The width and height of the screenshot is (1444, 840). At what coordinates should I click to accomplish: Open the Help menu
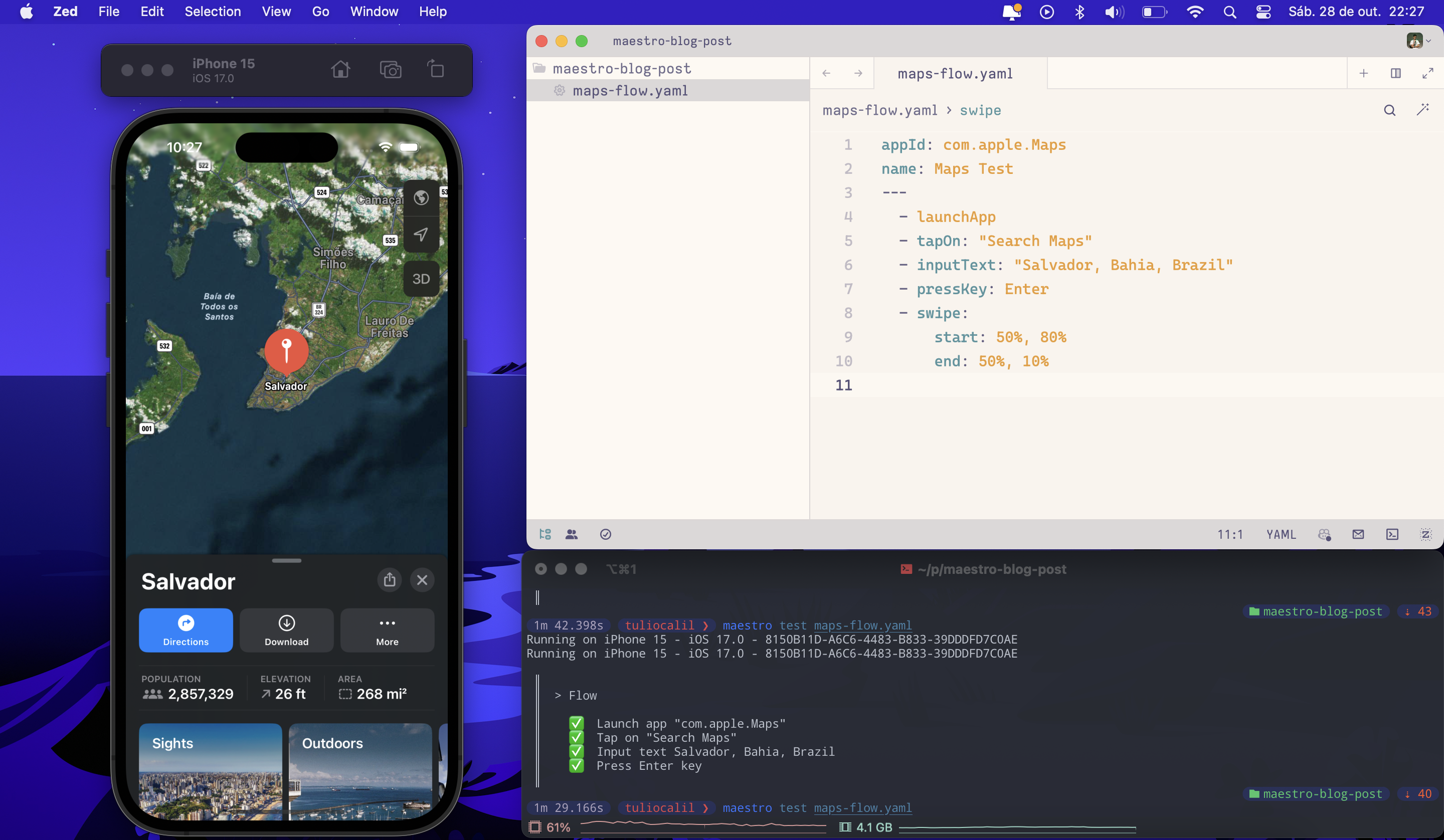click(433, 12)
